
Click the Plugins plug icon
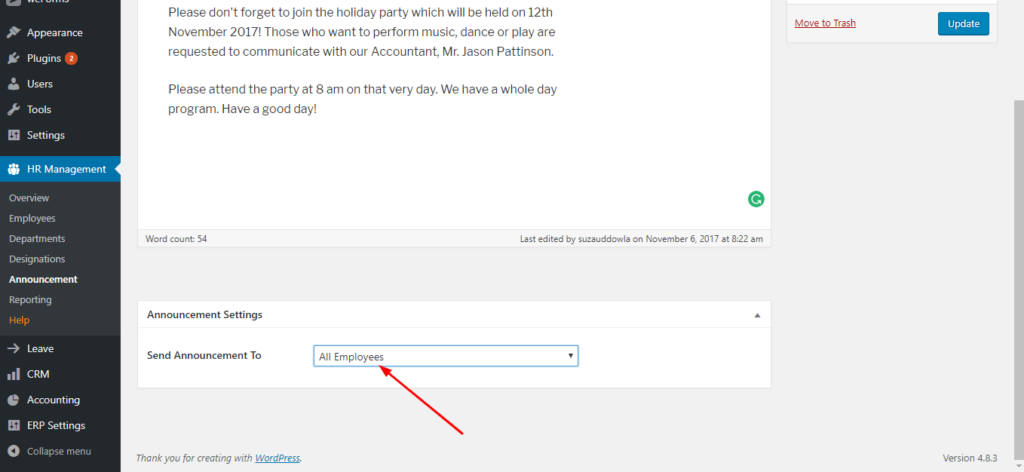click(14, 59)
